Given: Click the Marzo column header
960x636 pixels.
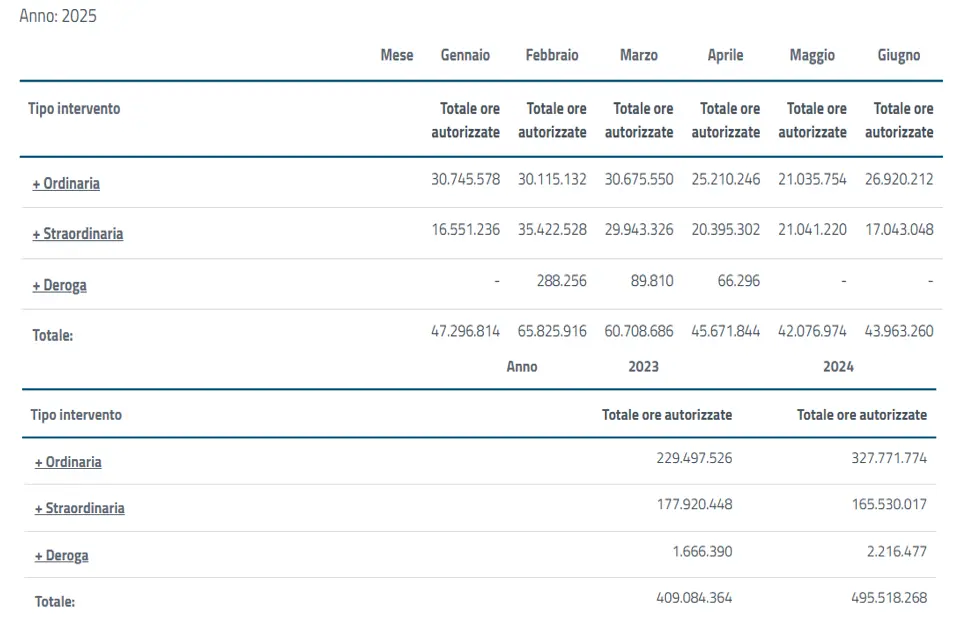Looking at the screenshot, I should coord(639,55).
